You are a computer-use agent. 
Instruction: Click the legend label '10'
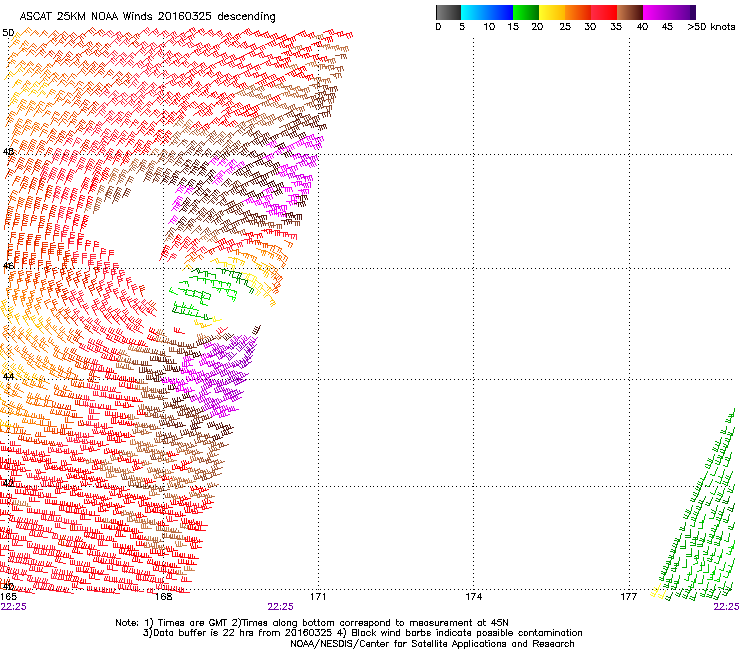[x=489, y=27]
